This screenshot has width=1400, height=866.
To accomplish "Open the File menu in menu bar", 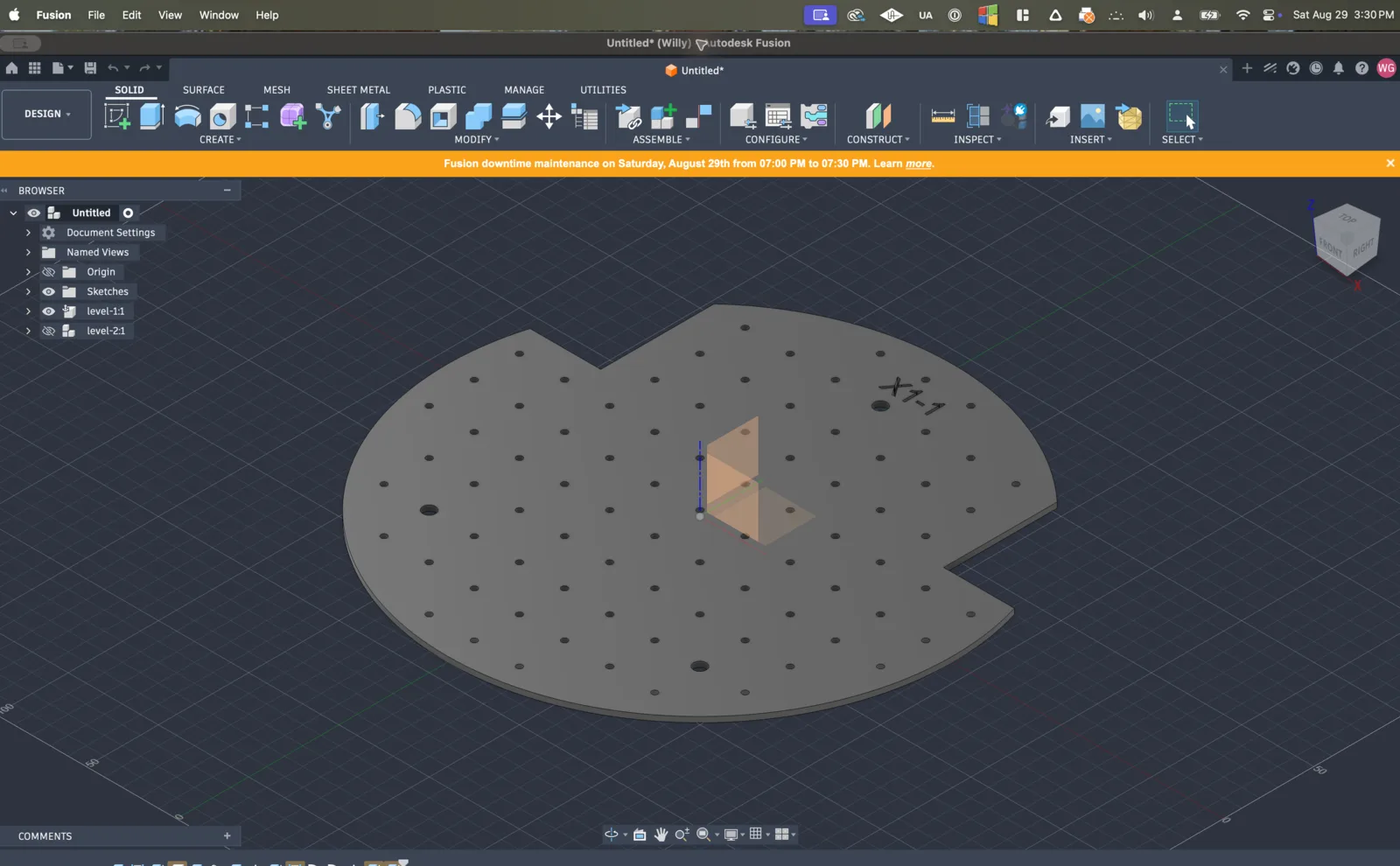I will point(96,15).
